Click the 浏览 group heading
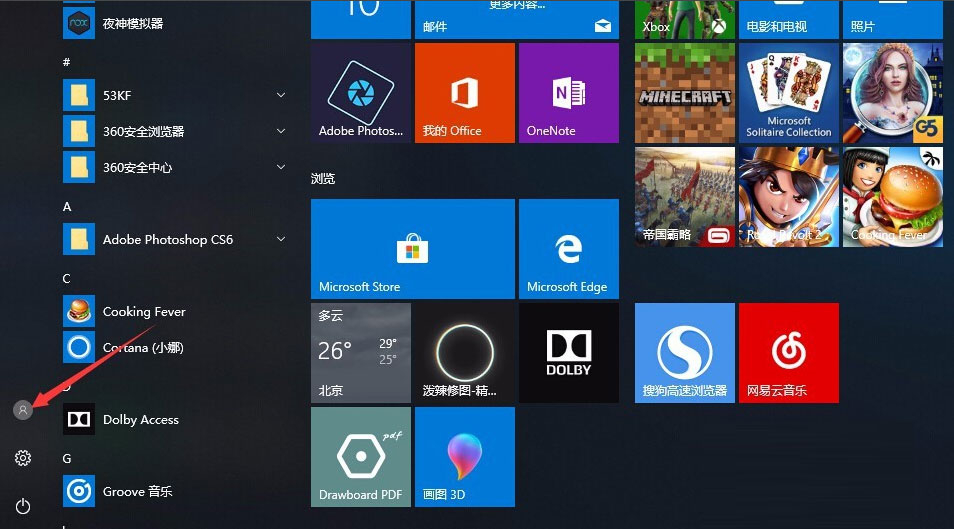The width and height of the screenshot is (954, 529). pyautogui.click(x=323, y=178)
